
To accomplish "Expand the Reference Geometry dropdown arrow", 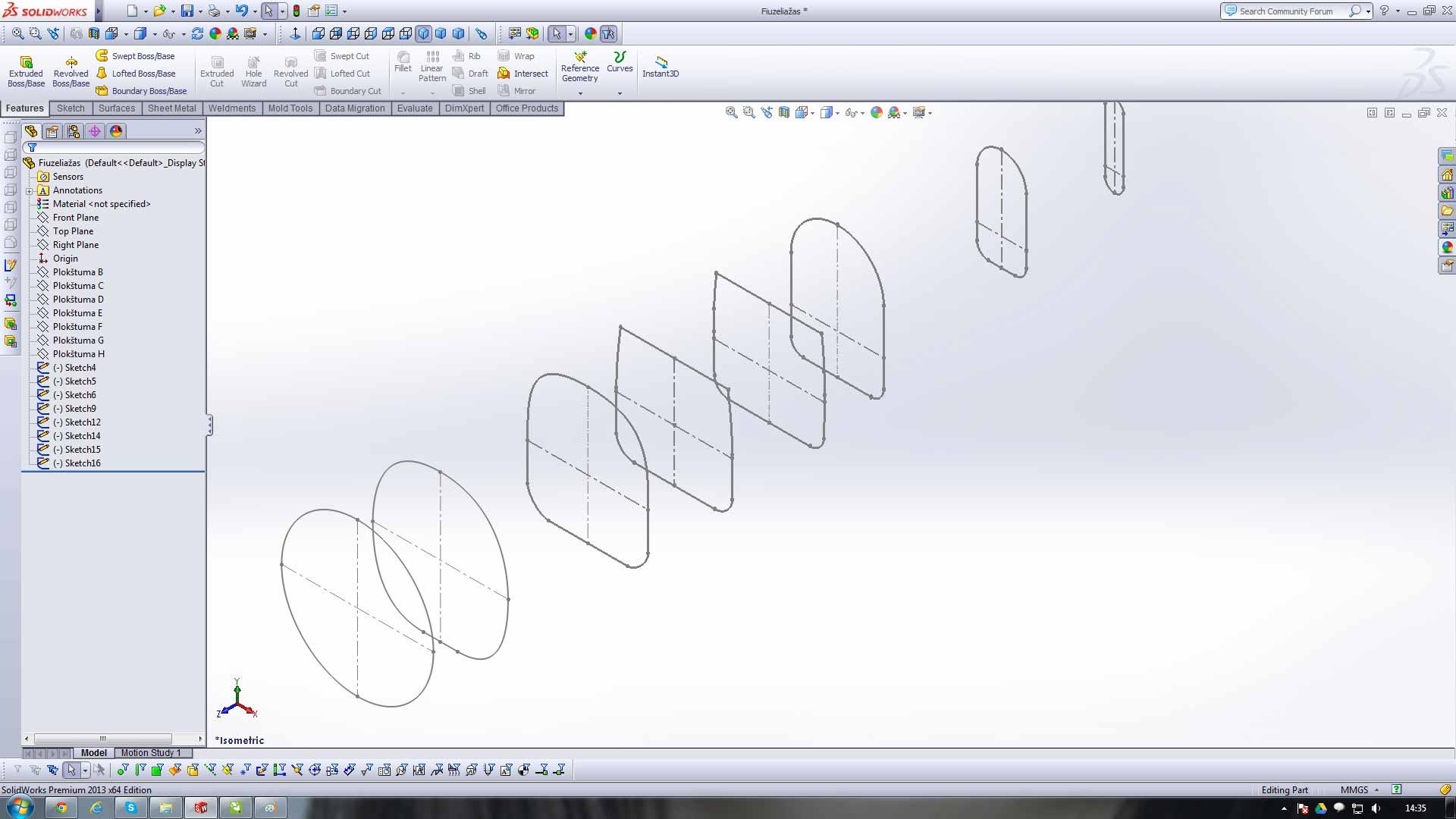I will 580,94.
